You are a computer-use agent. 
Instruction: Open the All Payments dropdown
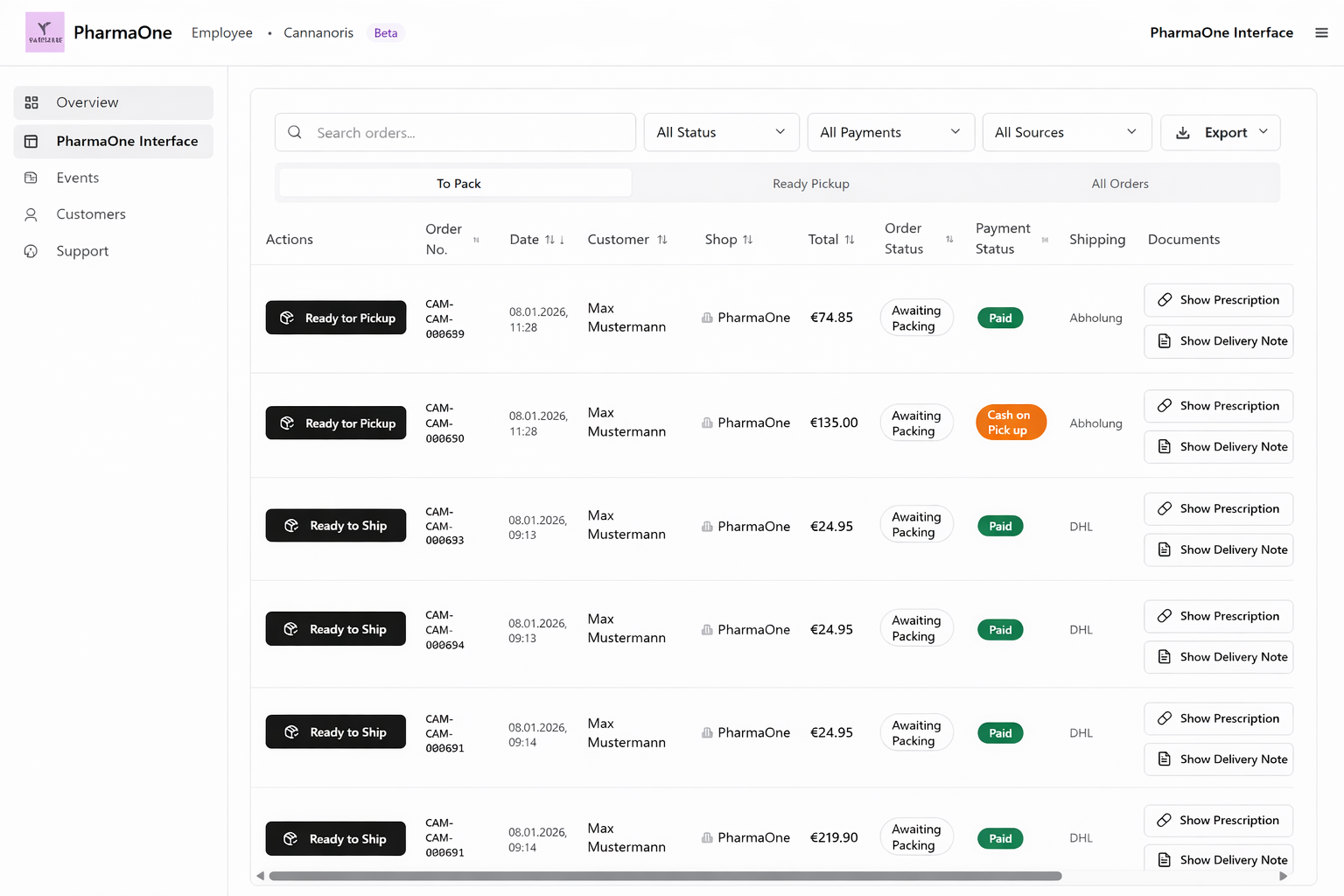891,132
